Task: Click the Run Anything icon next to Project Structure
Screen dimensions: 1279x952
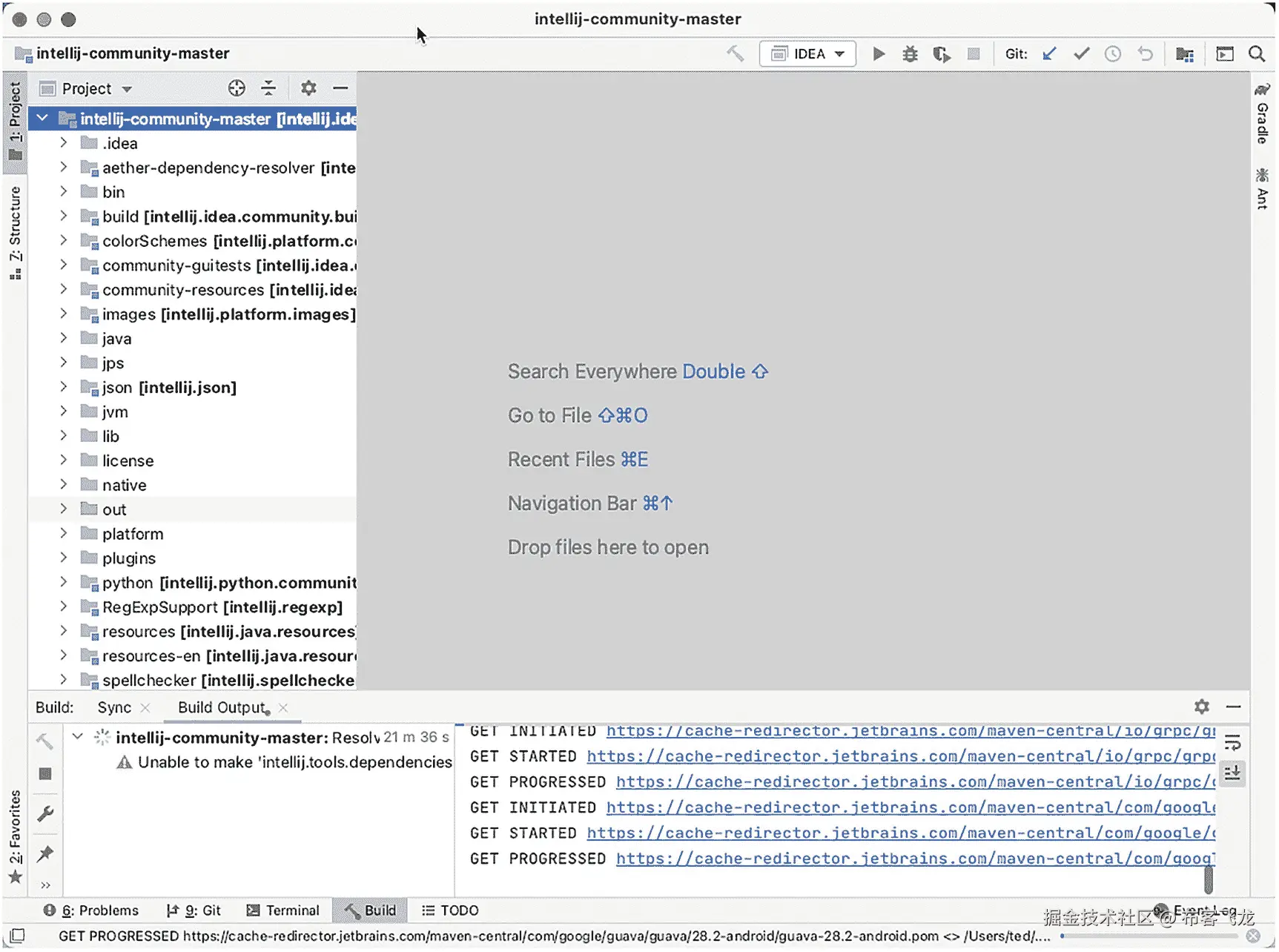Action: [x=1225, y=53]
